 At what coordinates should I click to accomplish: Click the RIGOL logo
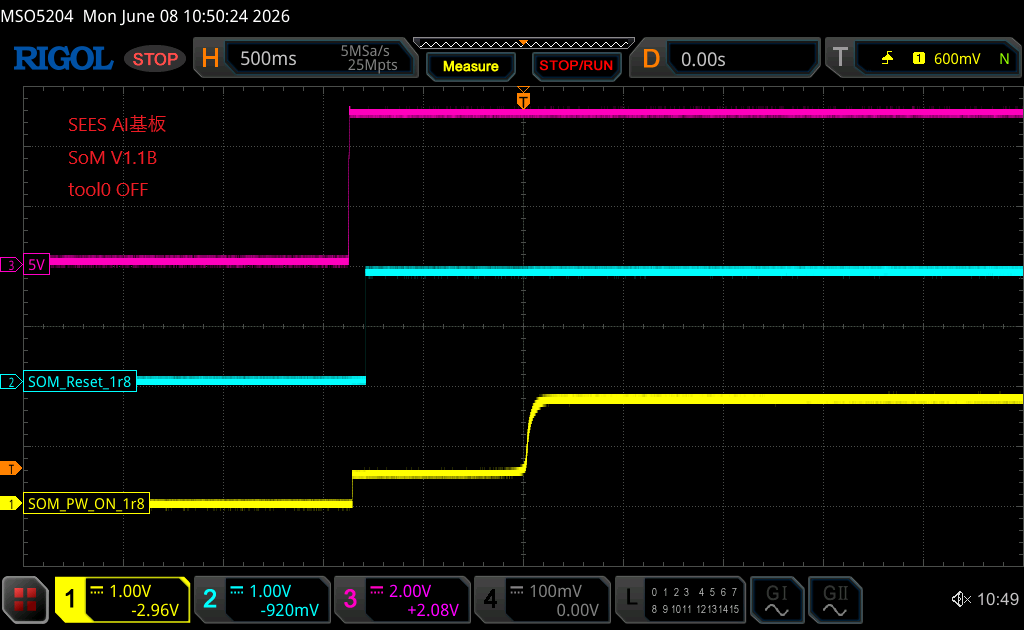click(x=63, y=59)
